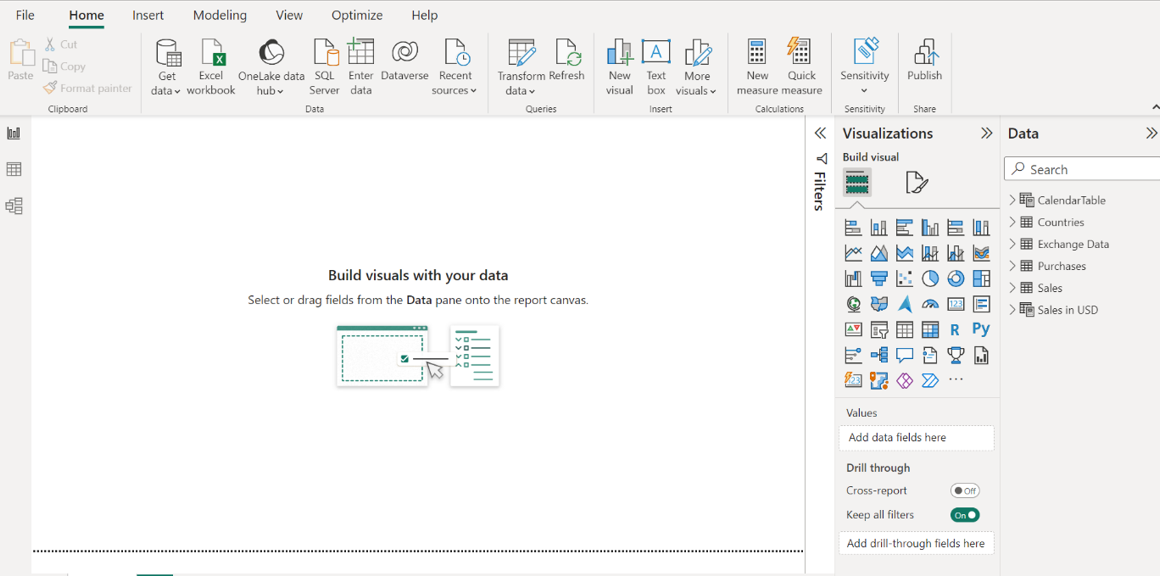This screenshot has height=576, width=1160.
Task: Select the pie chart visualization
Action: 930,279
